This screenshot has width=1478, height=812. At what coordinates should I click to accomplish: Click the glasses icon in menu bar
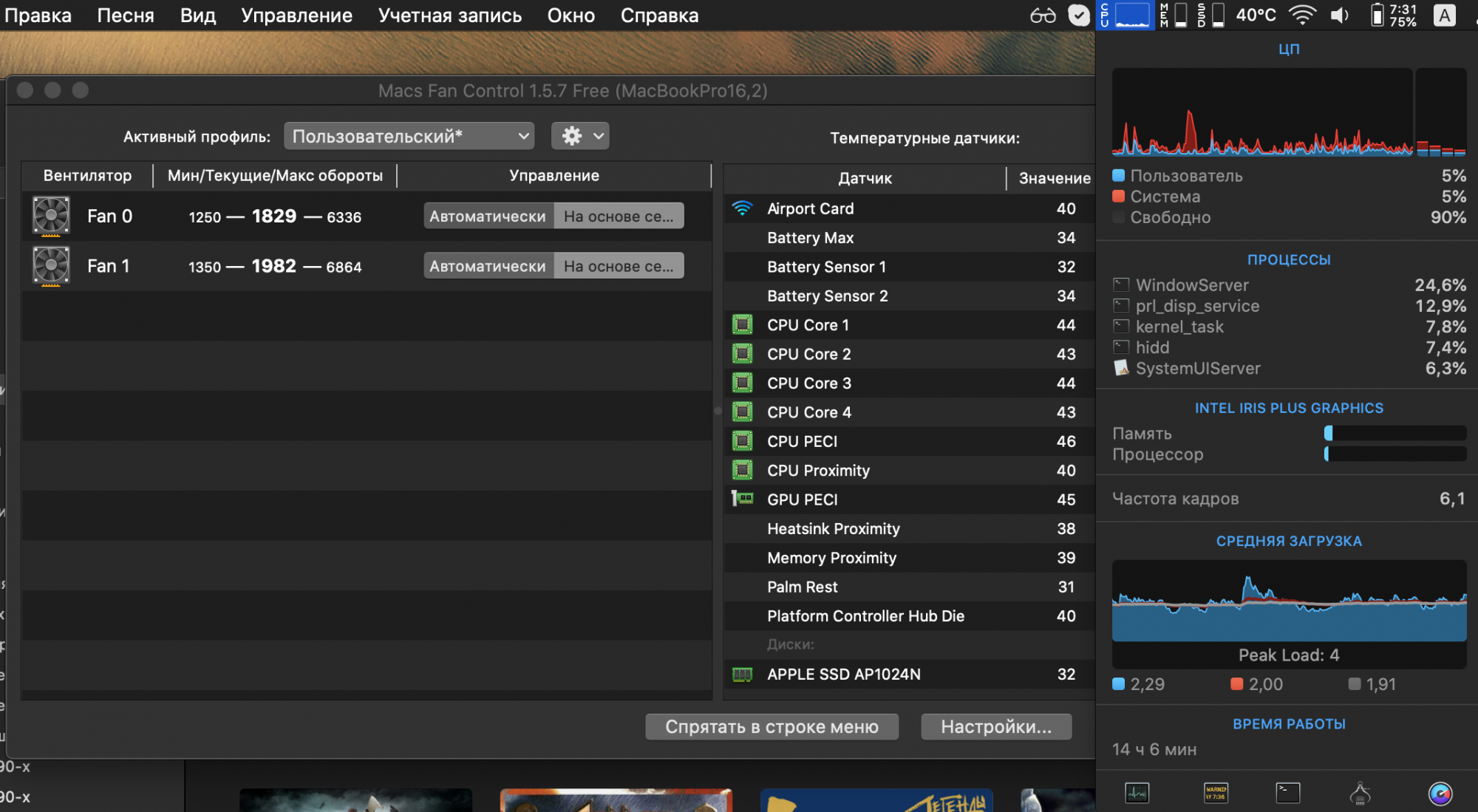pyautogui.click(x=1043, y=16)
